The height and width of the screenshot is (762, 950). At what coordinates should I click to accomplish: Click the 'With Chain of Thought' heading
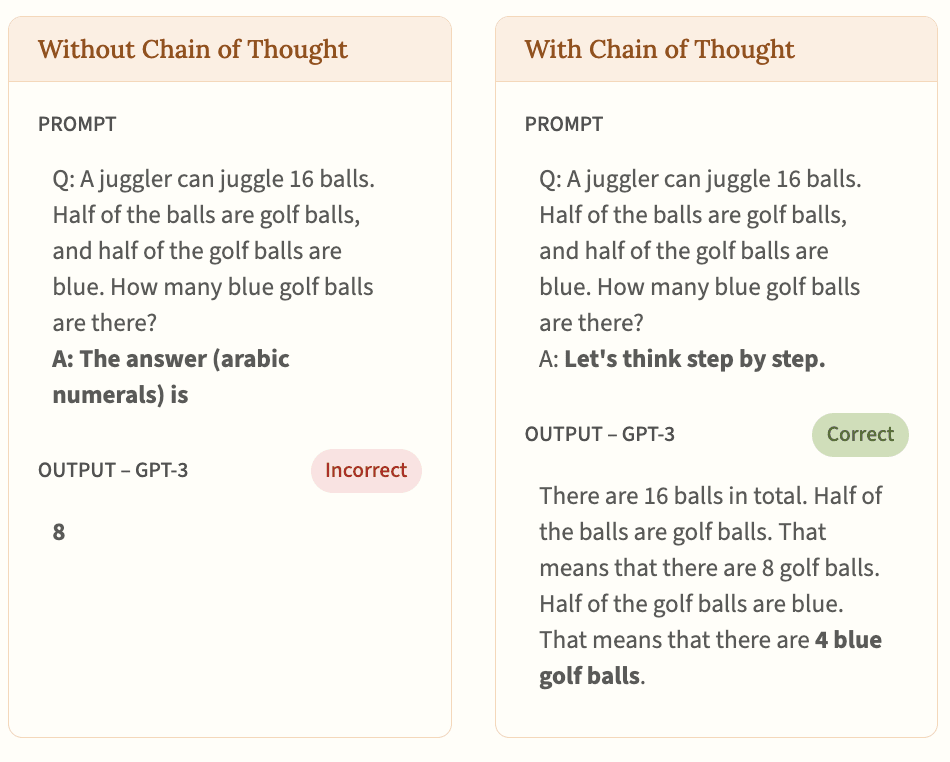click(659, 49)
